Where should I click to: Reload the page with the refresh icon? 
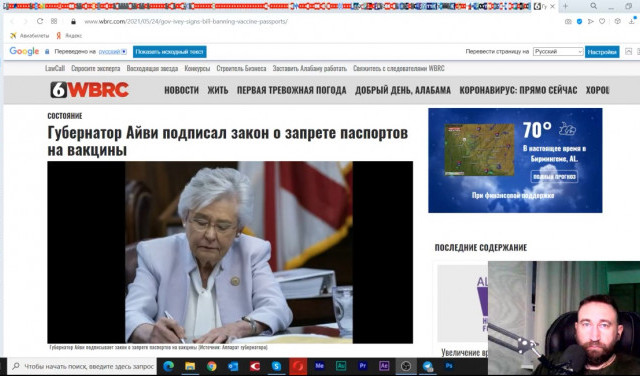pos(40,21)
